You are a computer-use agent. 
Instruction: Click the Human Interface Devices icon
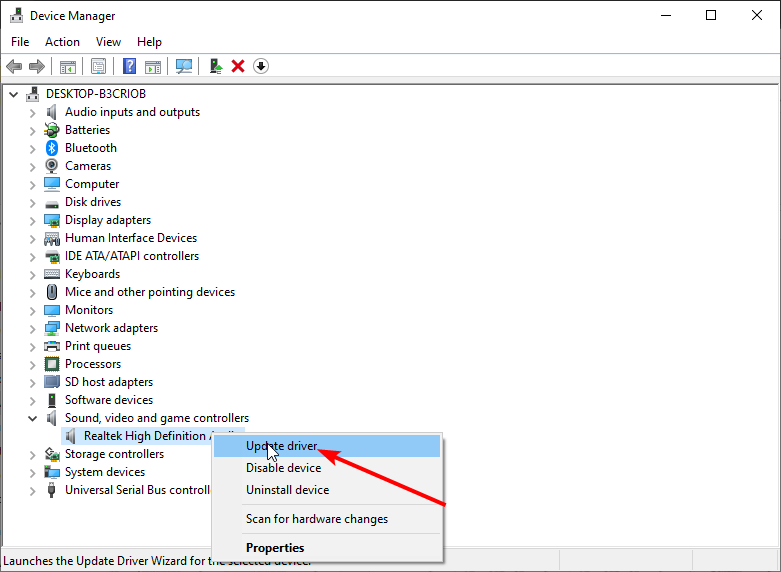(x=52, y=238)
